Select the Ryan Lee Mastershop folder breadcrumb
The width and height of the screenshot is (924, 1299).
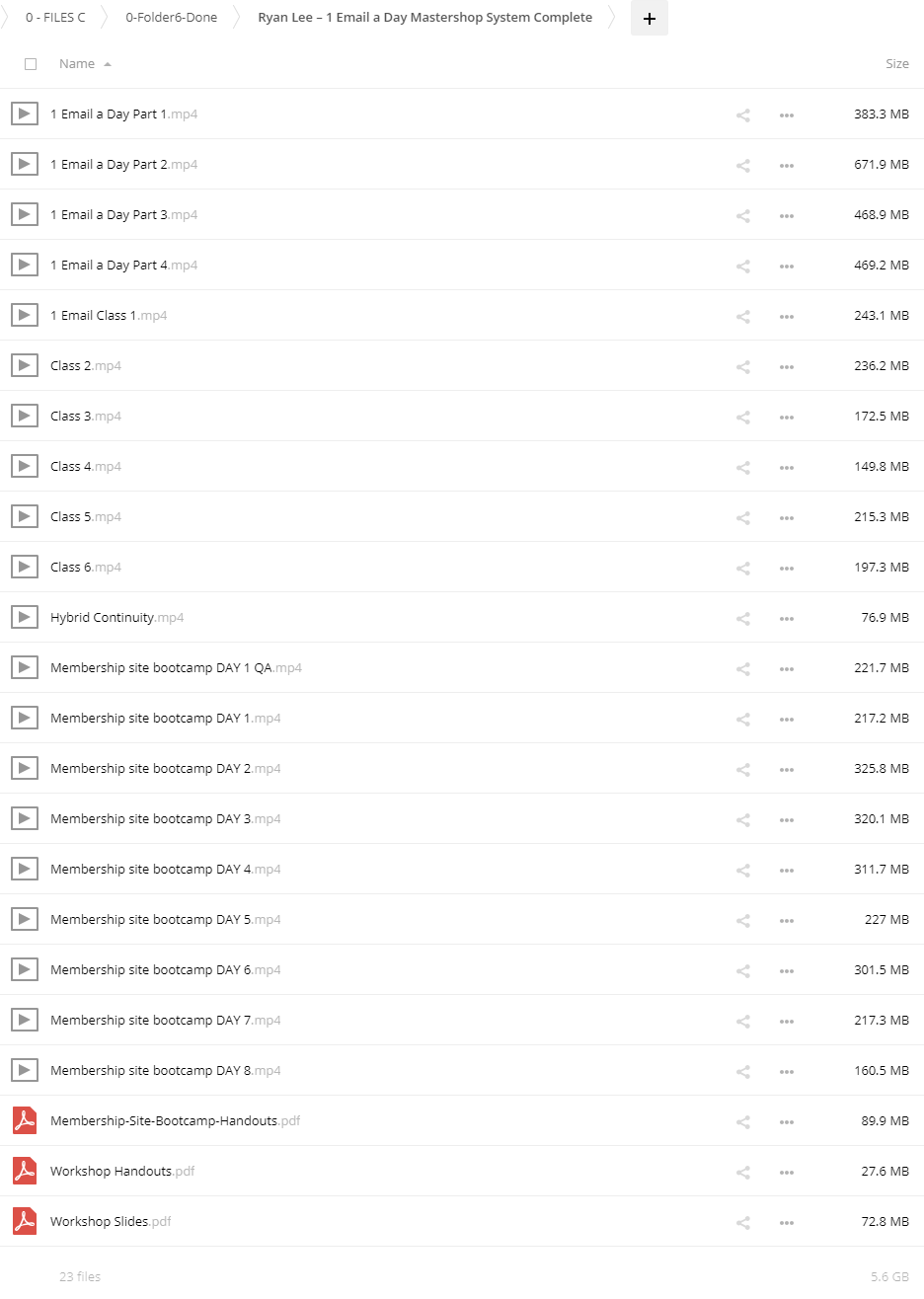coord(425,18)
